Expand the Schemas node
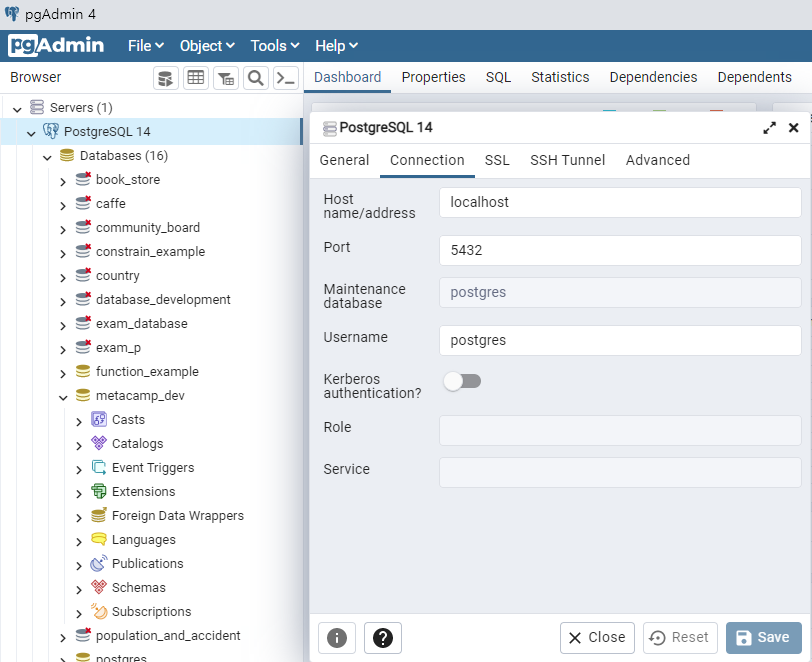 (x=79, y=589)
